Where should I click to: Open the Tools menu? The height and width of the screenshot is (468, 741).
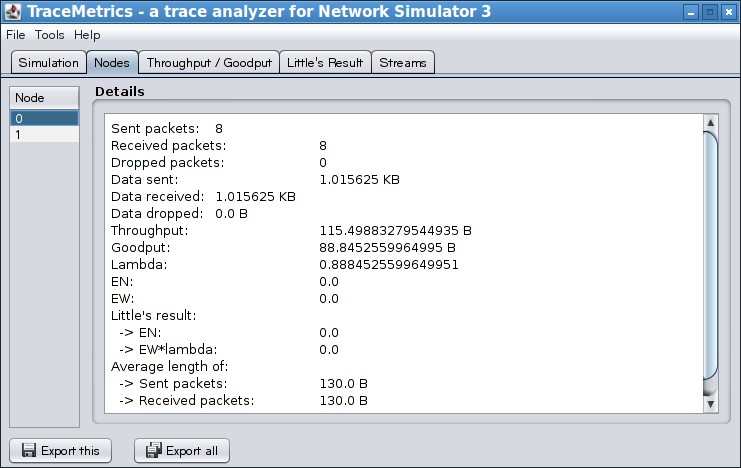click(x=50, y=35)
